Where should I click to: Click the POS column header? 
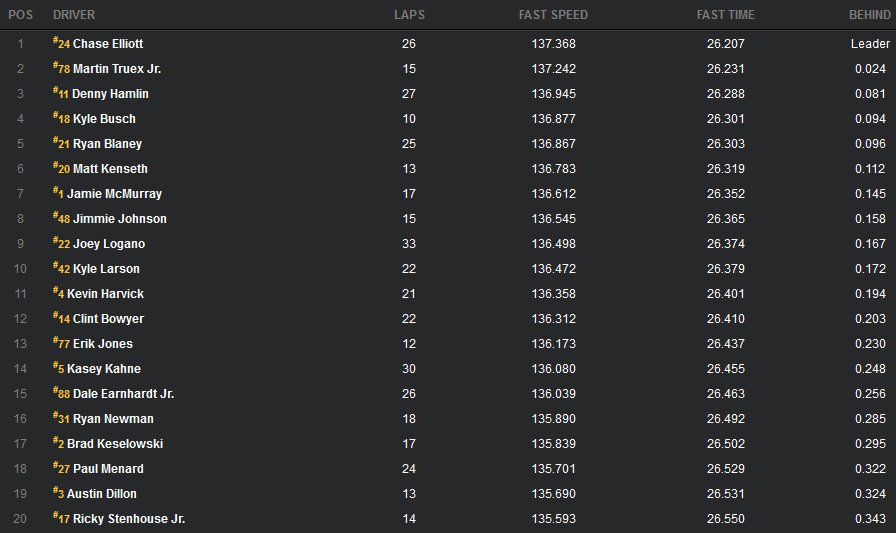point(21,15)
